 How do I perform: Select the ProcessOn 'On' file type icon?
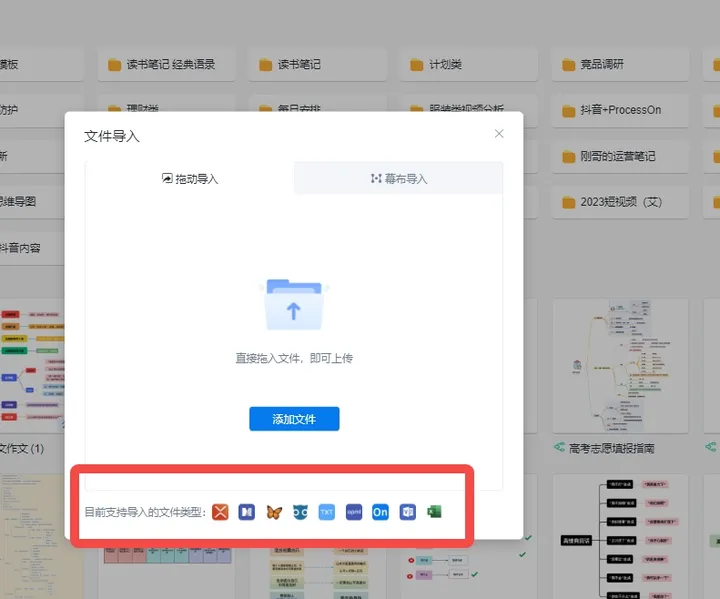(x=380, y=512)
